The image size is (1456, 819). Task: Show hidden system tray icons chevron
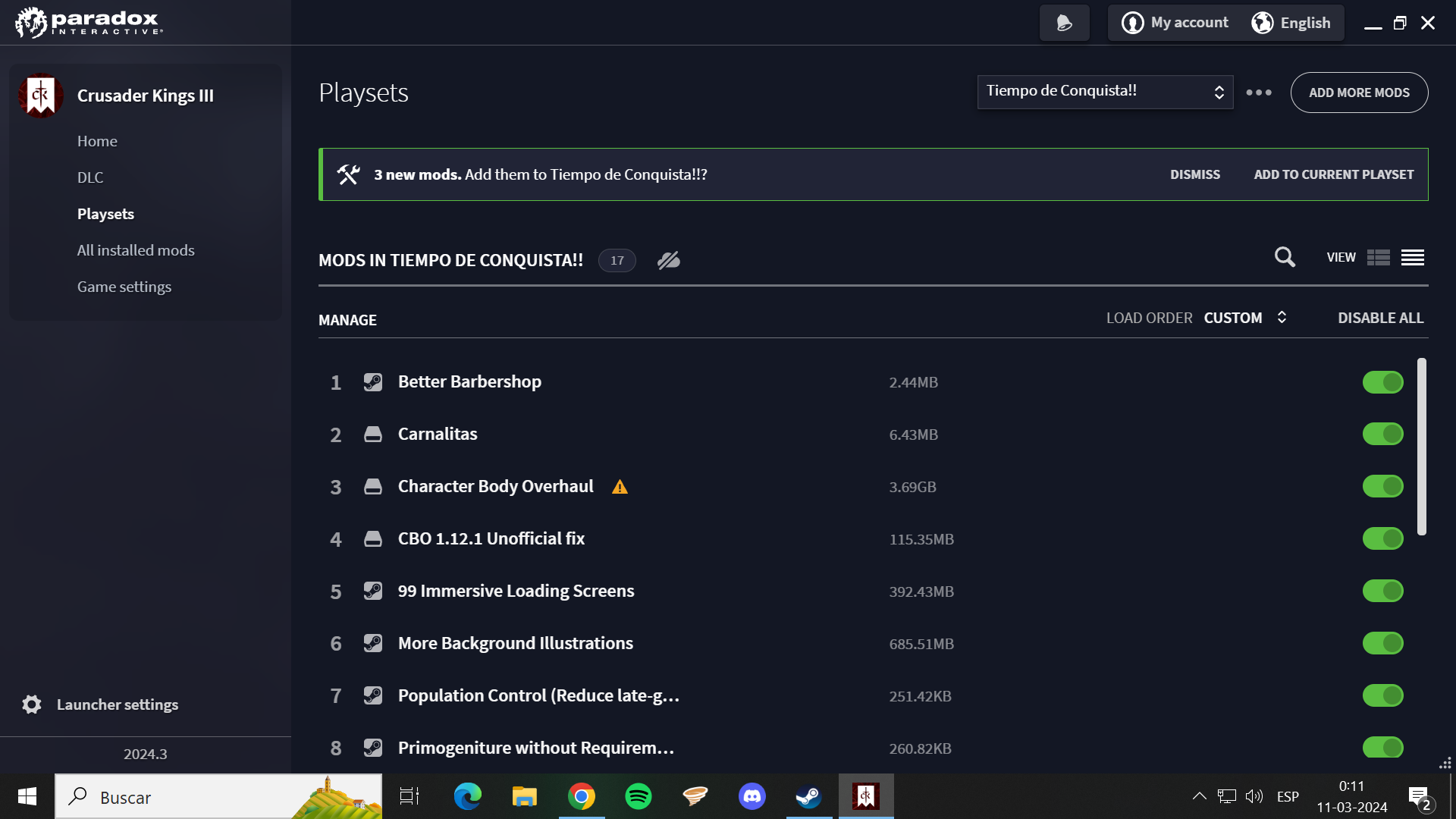pos(1199,796)
